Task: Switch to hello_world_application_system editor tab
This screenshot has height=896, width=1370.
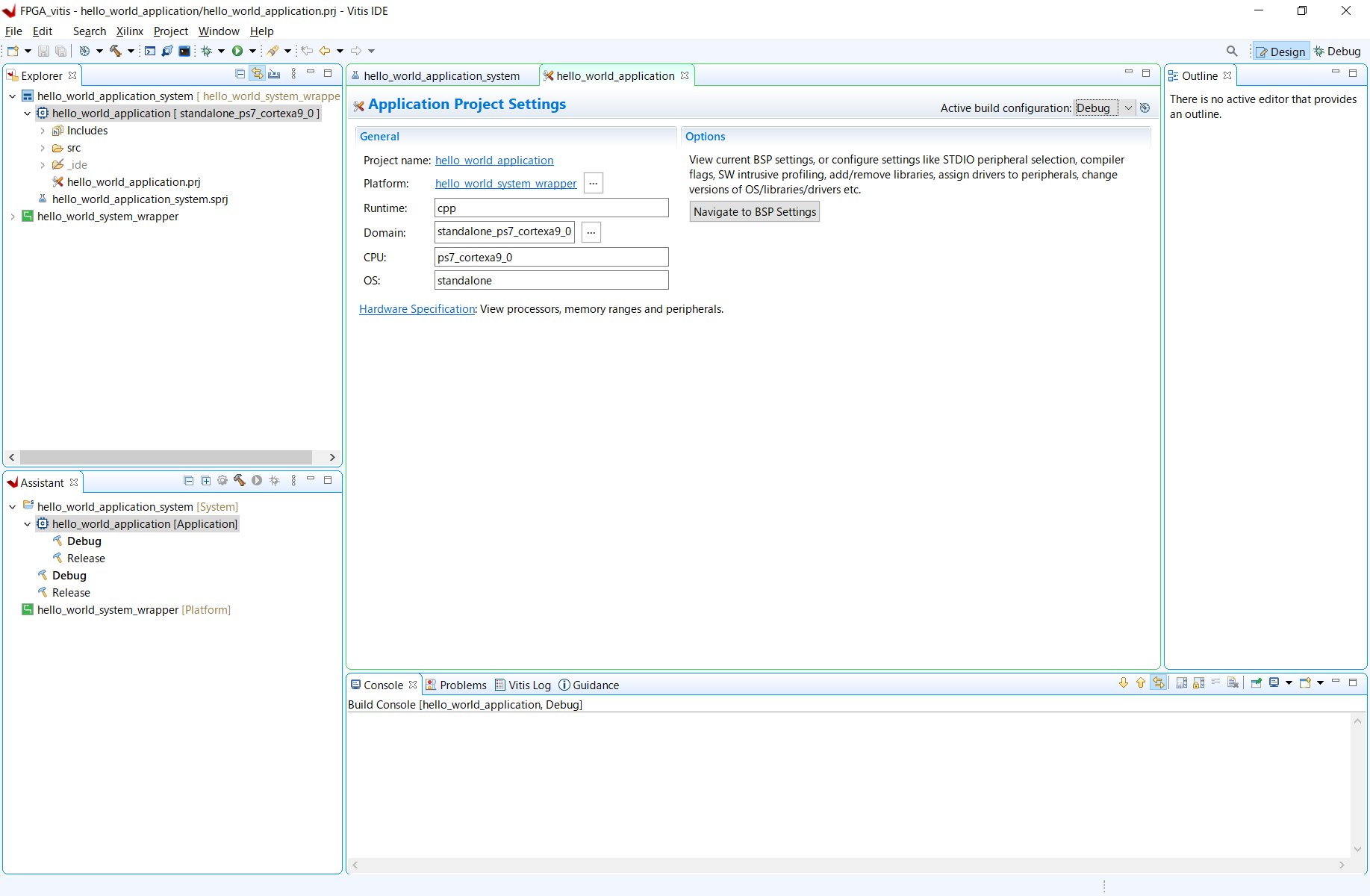Action: pos(441,76)
